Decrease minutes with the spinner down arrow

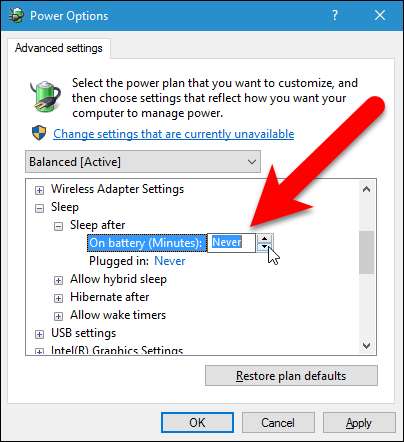point(265,247)
